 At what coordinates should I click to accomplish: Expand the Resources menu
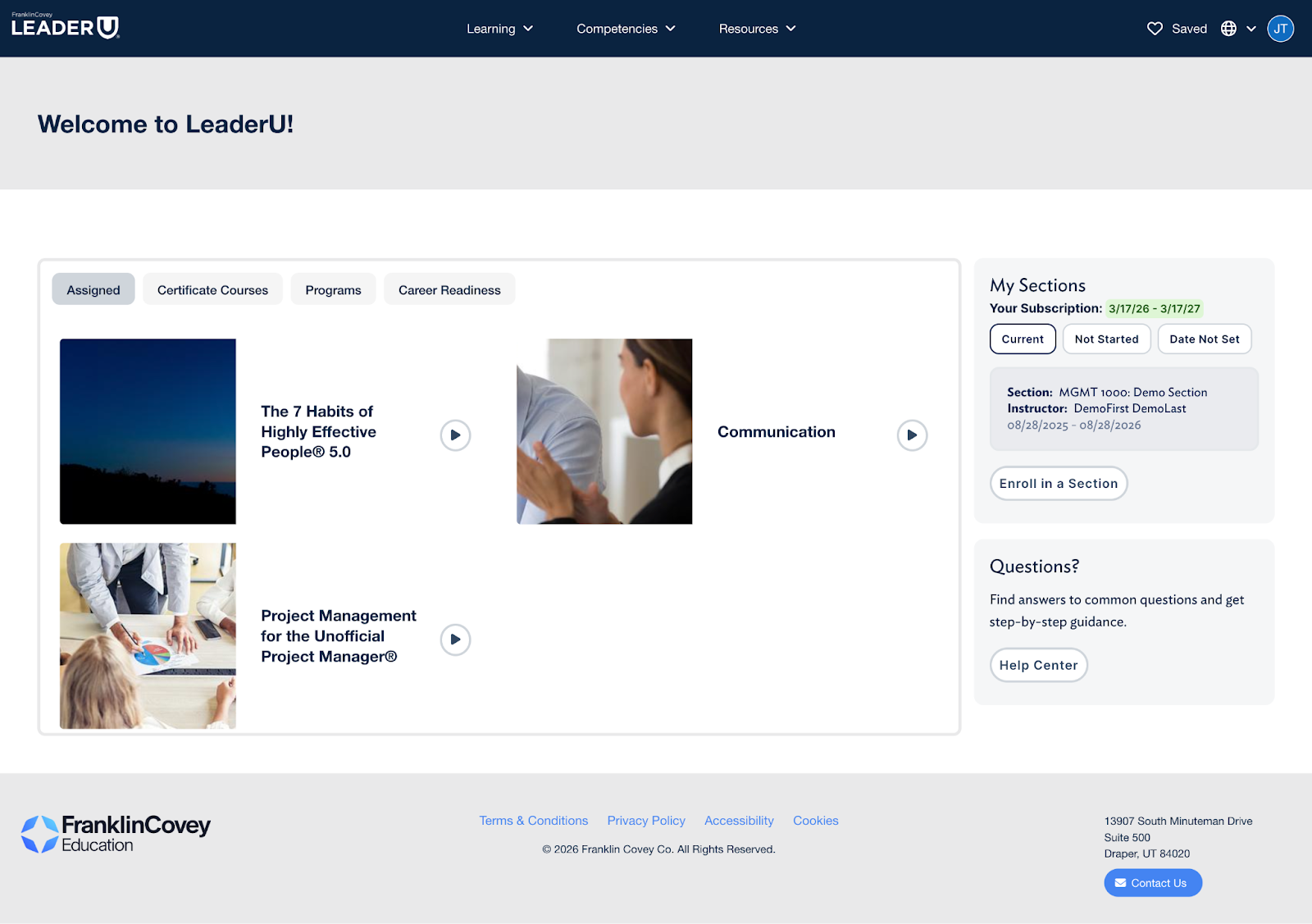click(757, 29)
